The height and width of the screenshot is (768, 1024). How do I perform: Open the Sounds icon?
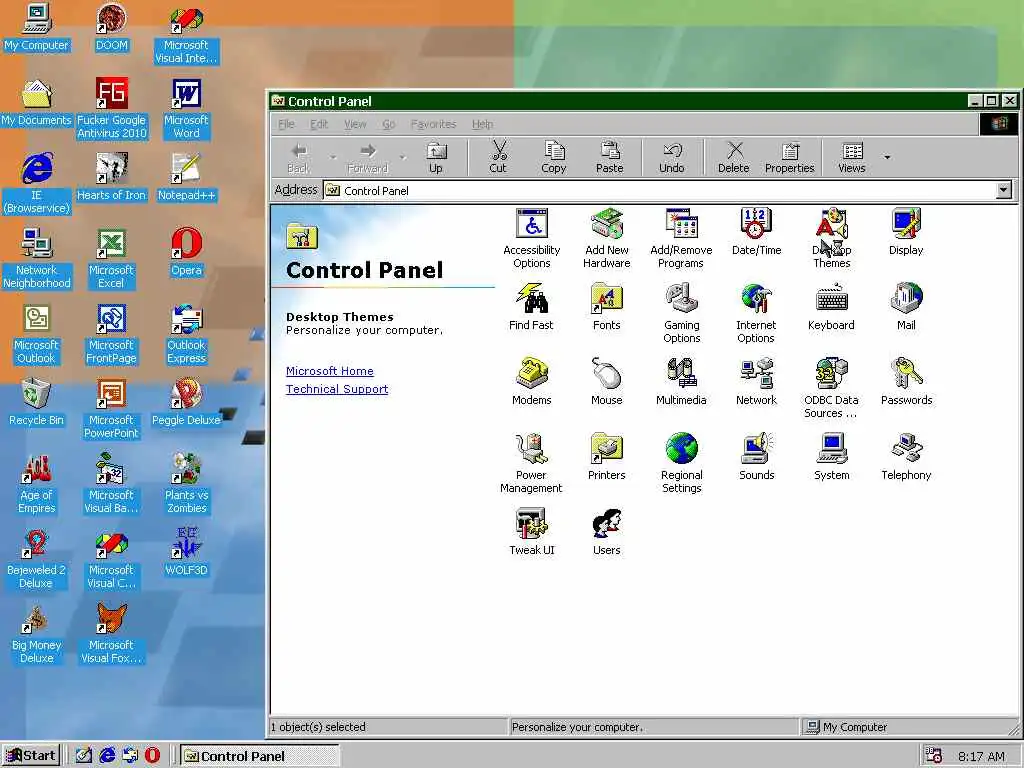756,456
